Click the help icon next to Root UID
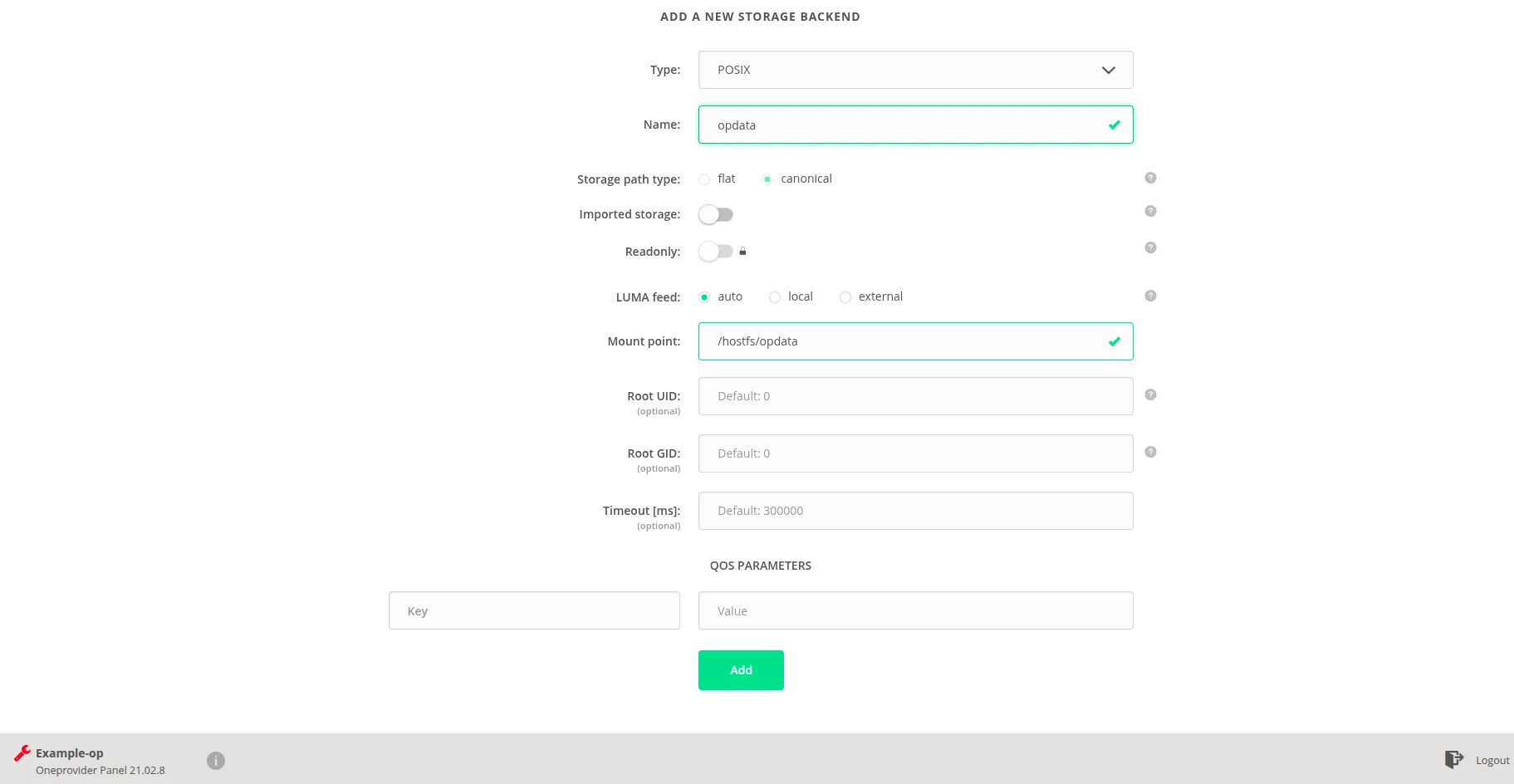Viewport: 1514px width, 784px height. coord(1150,394)
